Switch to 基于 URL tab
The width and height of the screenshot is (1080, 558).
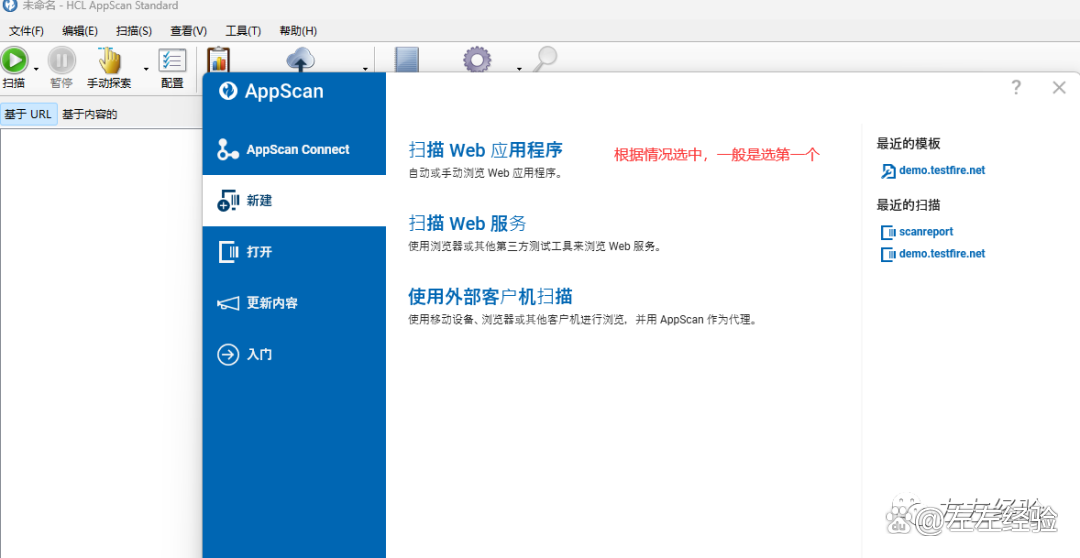(x=28, y=114)
